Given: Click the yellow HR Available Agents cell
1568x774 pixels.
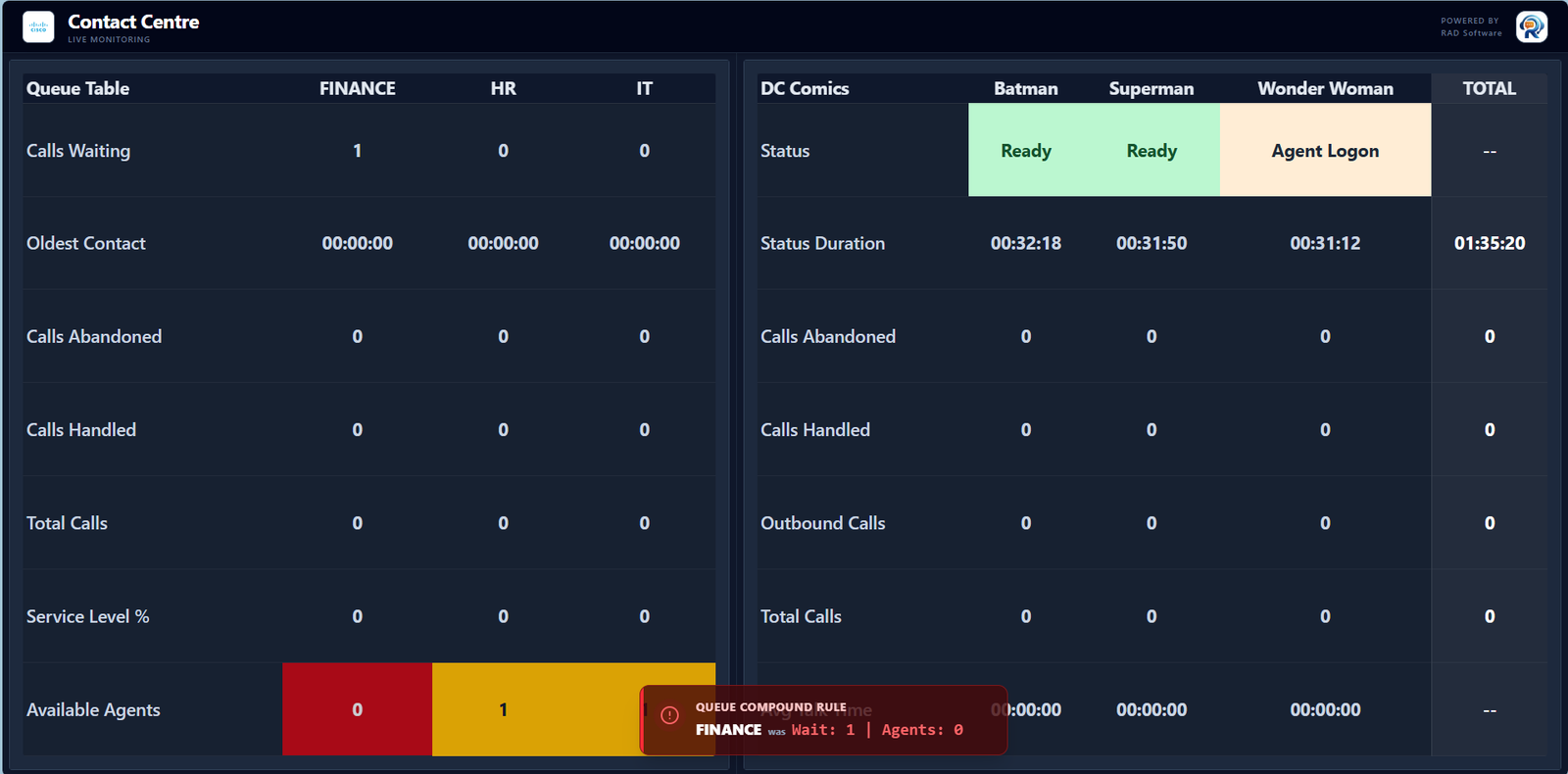Looking at the screenshot, I should [x=503, y=709].
